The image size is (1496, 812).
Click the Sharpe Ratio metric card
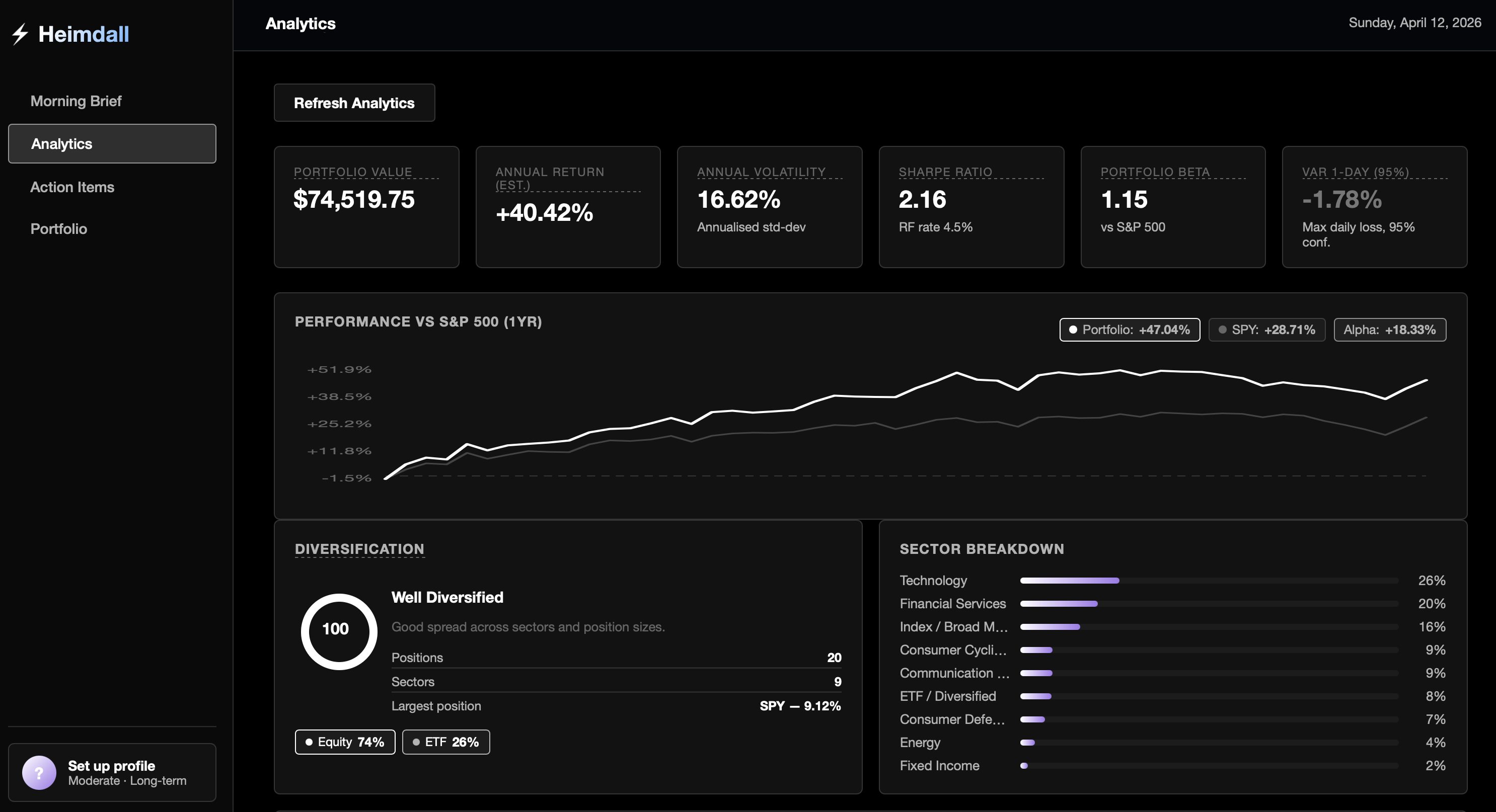click(970, 207)
